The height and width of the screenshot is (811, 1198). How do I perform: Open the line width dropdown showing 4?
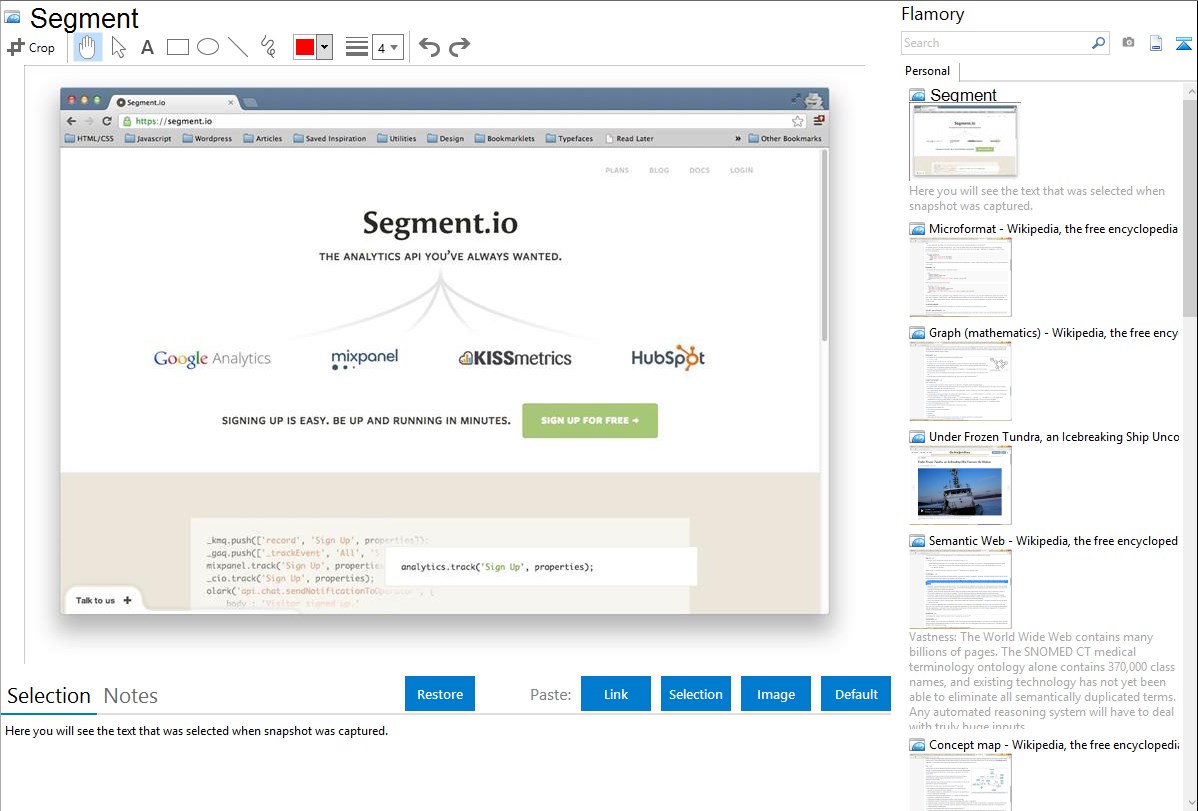pyautogui.click(x=387, y=47)
